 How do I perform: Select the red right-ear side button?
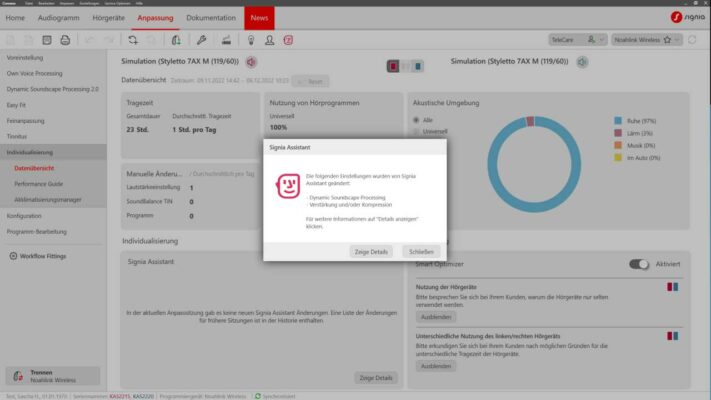(393, 66)
